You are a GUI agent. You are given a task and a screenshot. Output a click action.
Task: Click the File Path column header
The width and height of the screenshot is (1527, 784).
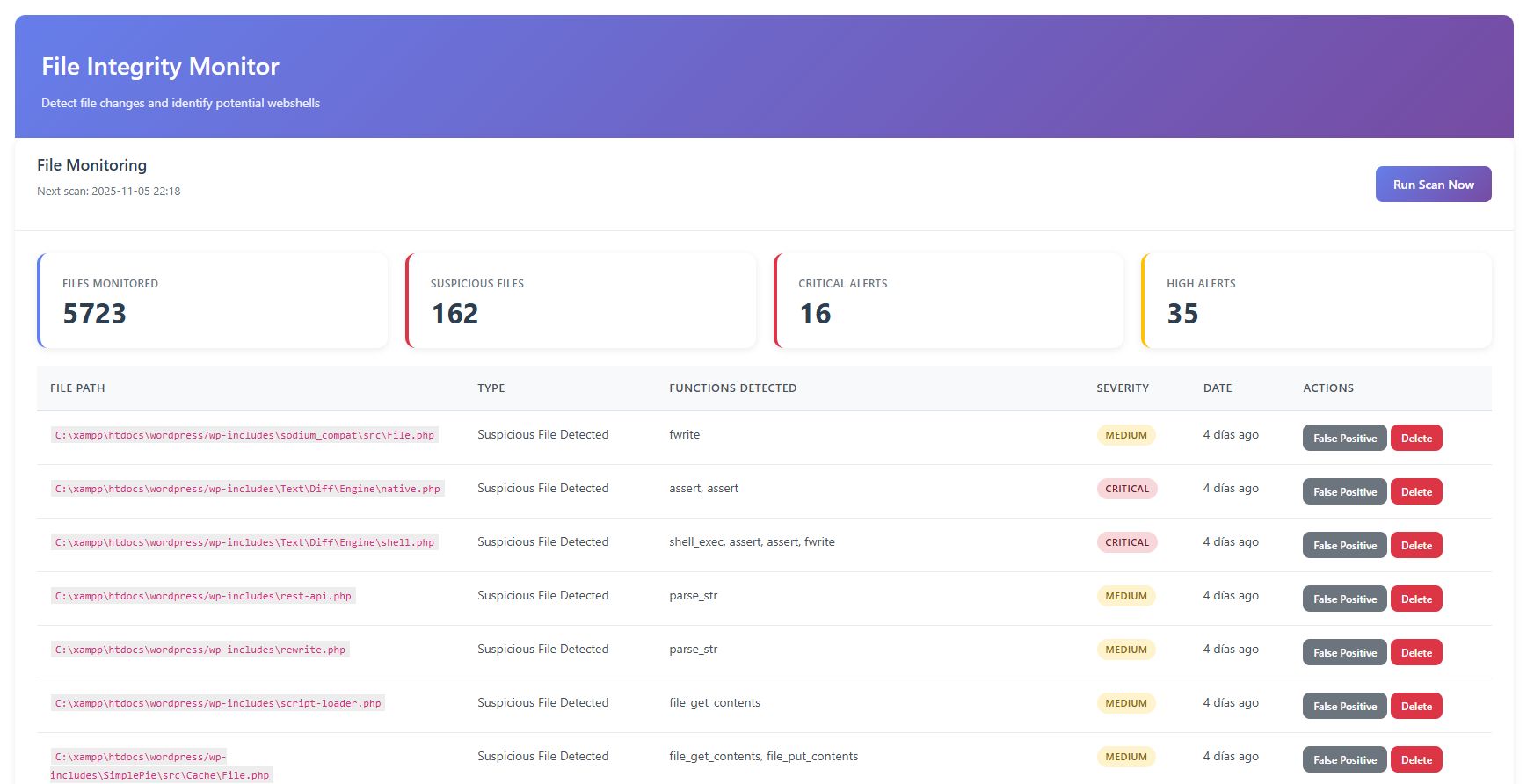click(x=77, y=388)
